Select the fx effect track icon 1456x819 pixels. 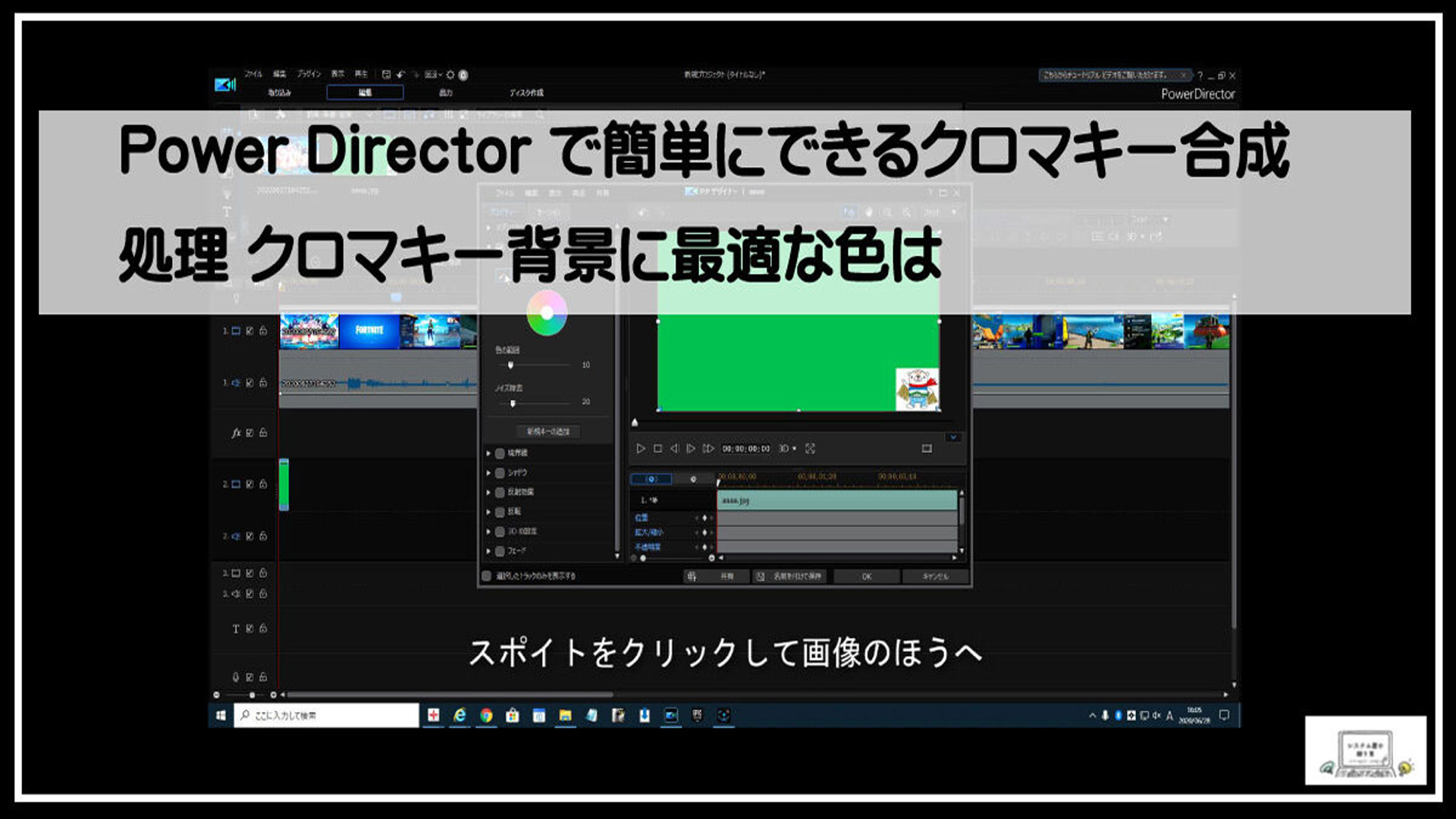point(236,433)
